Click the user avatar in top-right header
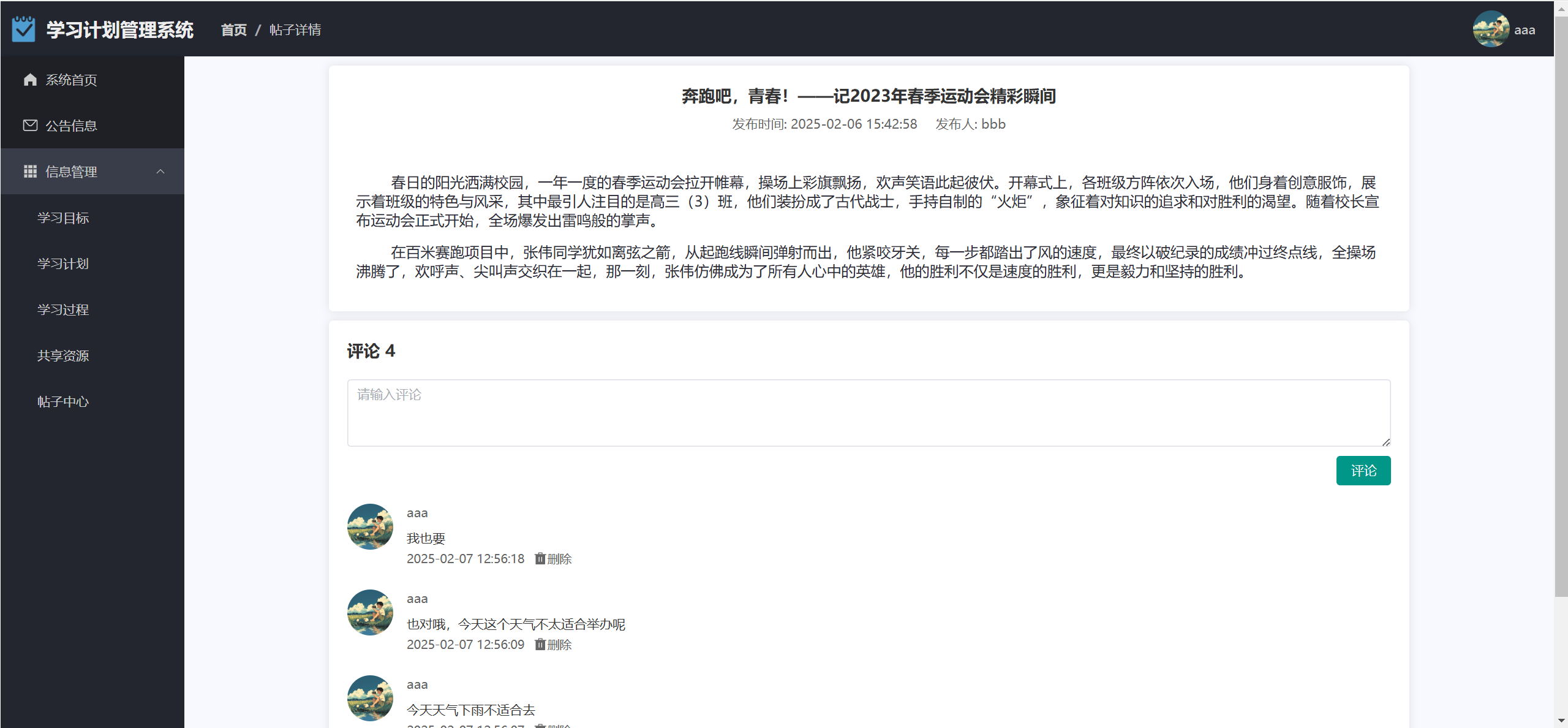This screenshot has height=728, width=1568. (1490, 29)
